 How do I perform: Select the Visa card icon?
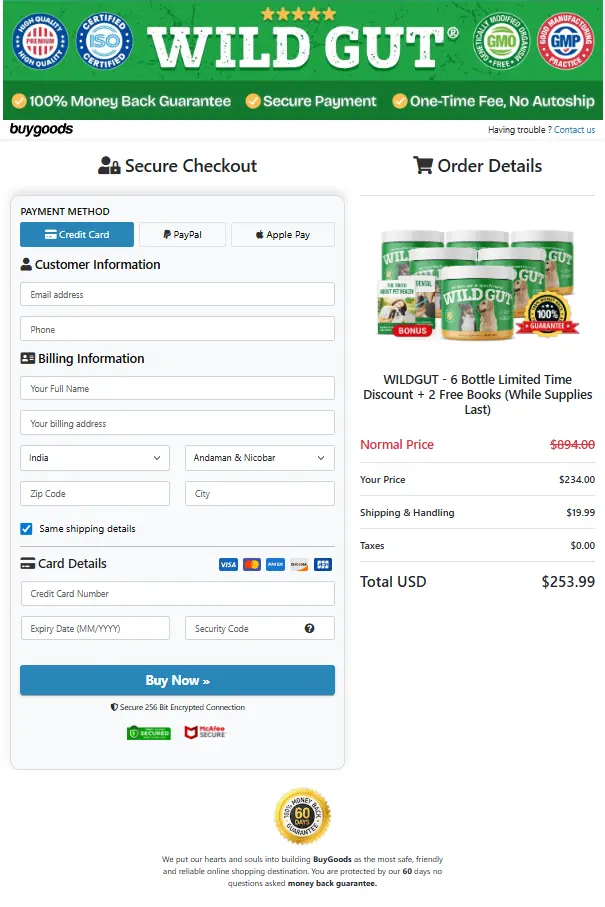(229, 565)
